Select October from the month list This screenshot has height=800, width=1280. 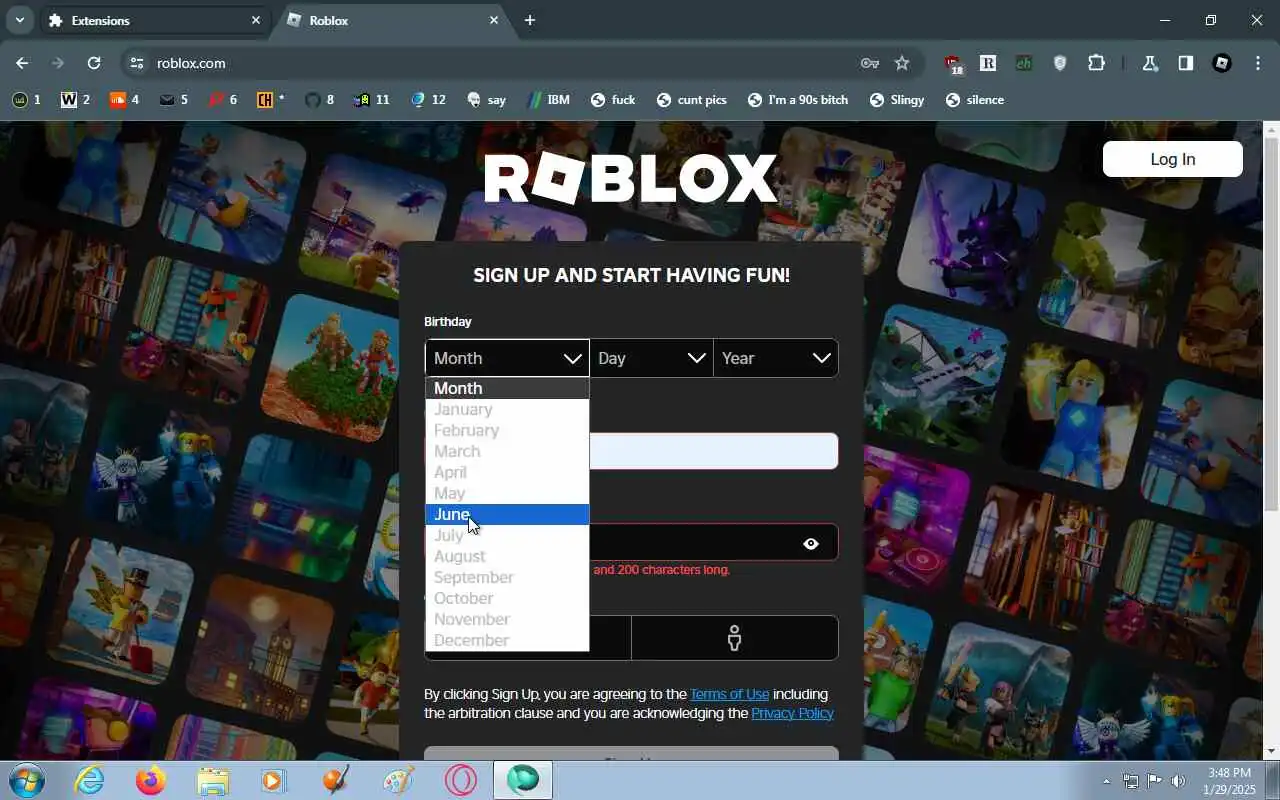point(507,598)
